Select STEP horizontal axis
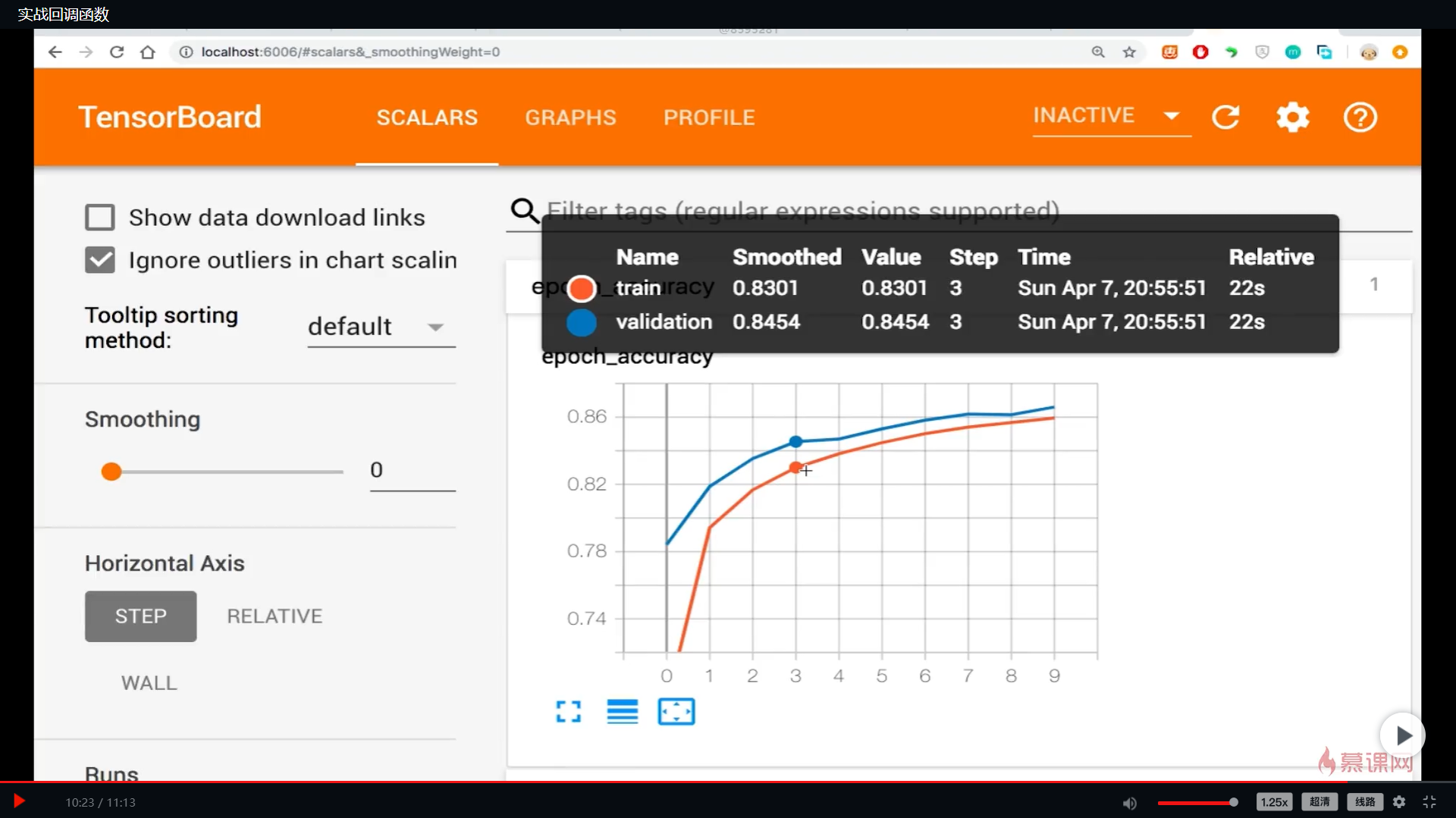This screenshot has height=818, width=1456. tap(140, 616)
